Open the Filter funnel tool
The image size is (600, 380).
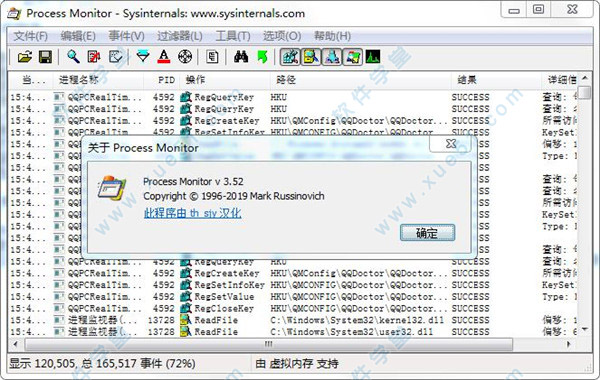tap(143, 57)
